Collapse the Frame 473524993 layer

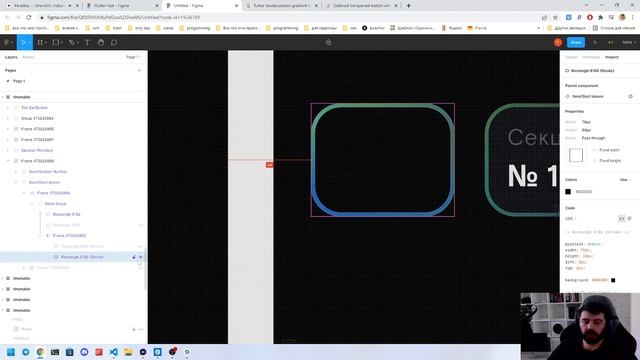40,236
